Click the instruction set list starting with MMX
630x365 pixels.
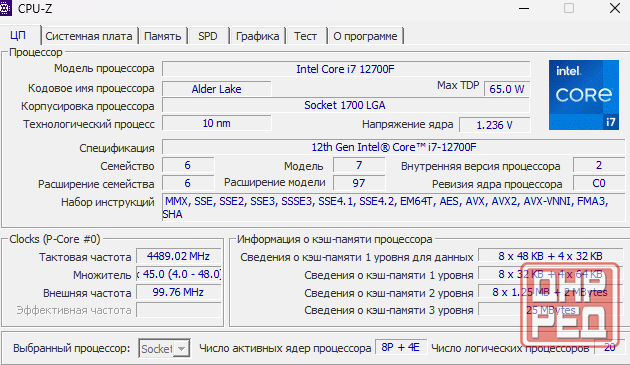(393, 207)
